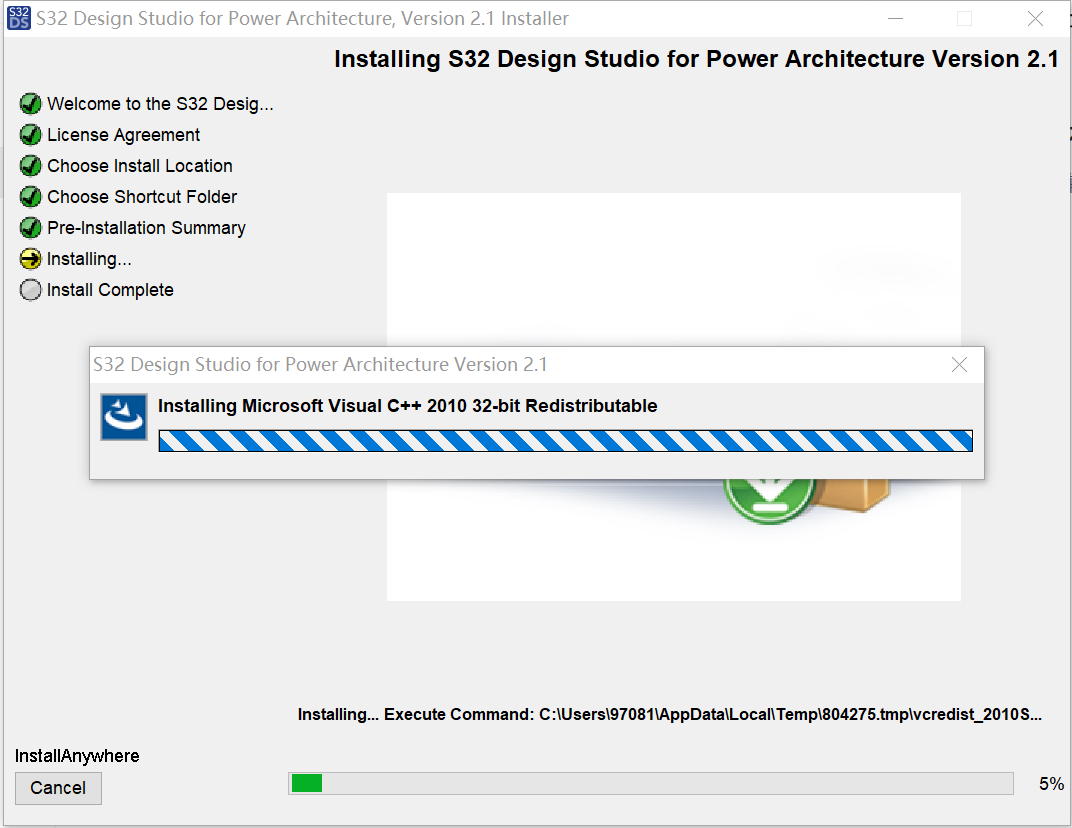Select the 'Choose Shortcut Folder' step text
The height and width of the screenshot is (828, 1072).
click(x=142, y=197)
